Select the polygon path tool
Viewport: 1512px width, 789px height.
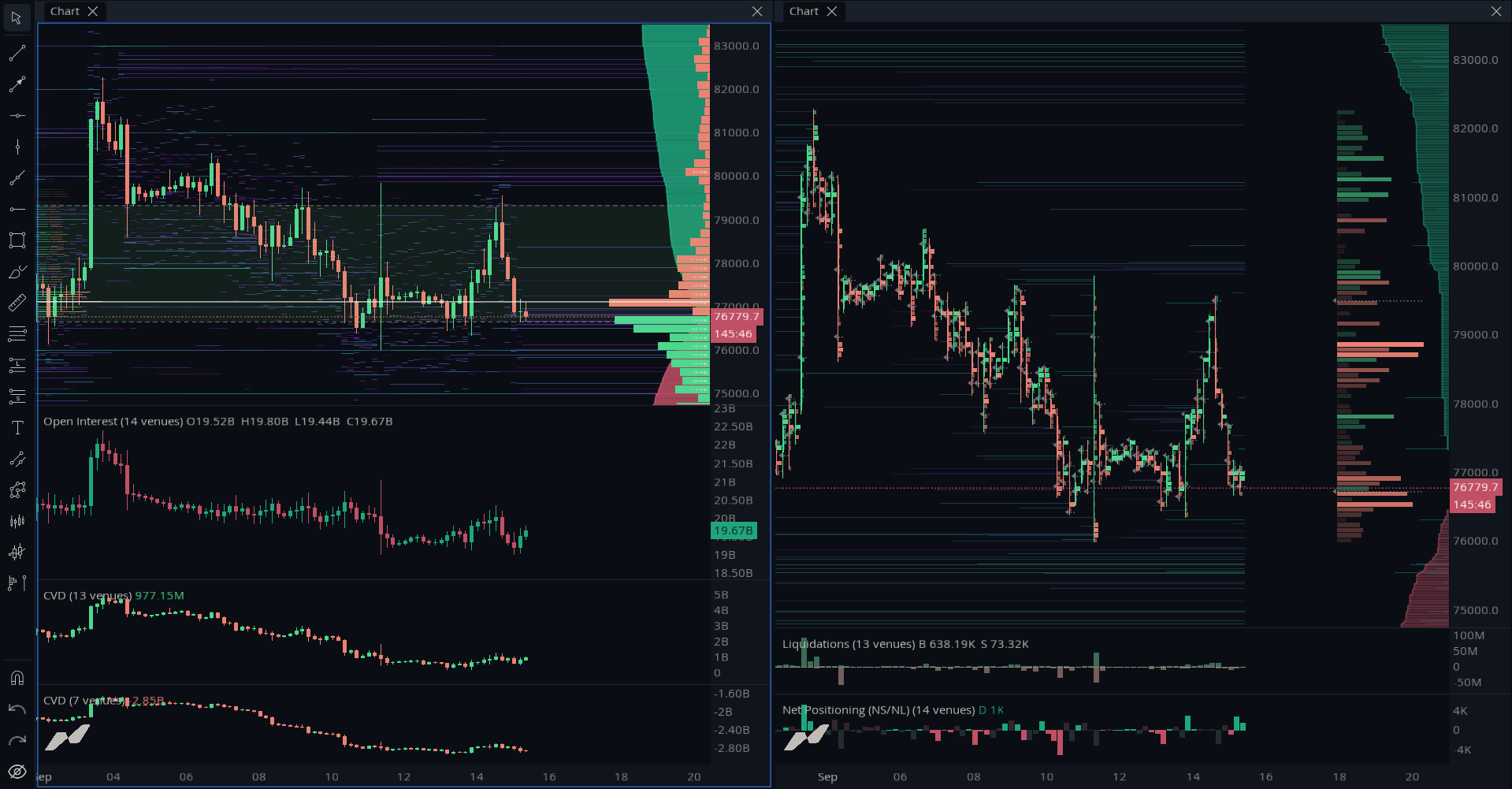pos(17,490)
